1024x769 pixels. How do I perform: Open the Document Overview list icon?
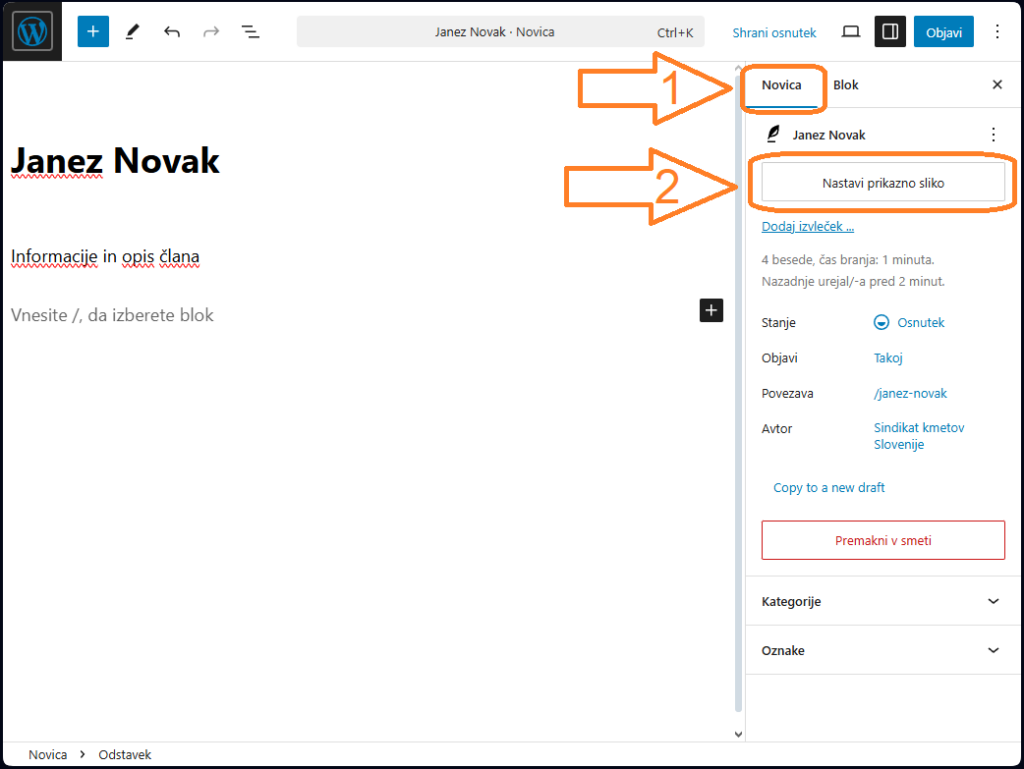click(x=250, y=32)
